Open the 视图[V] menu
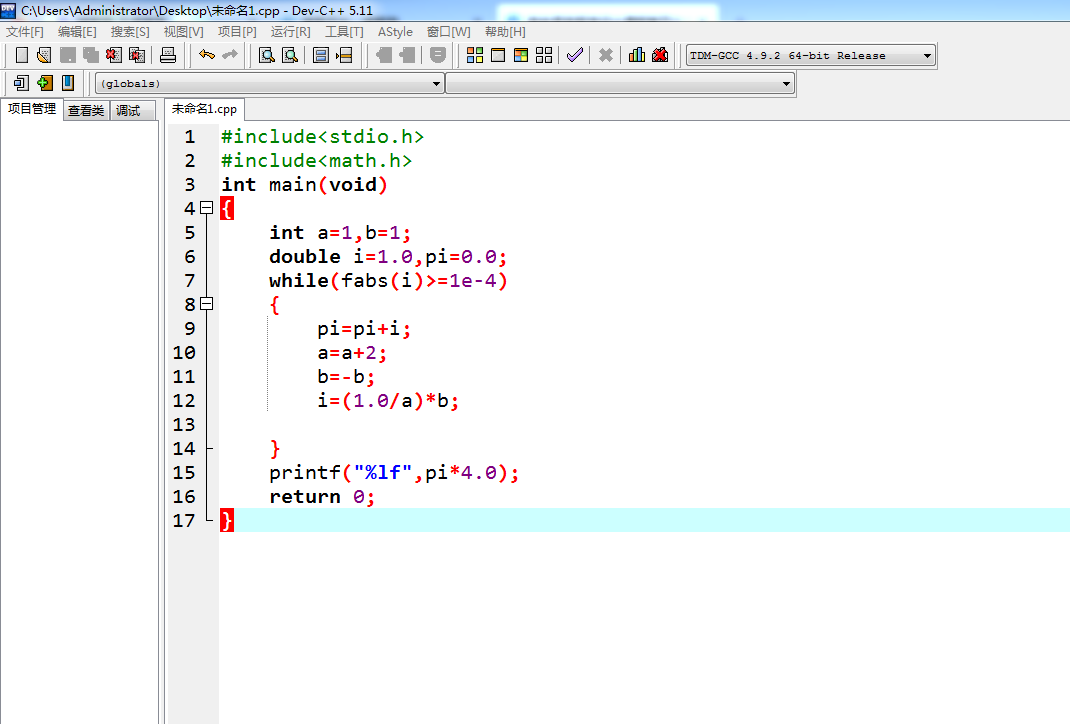The image size is (1070, 724). coord(184,32)
